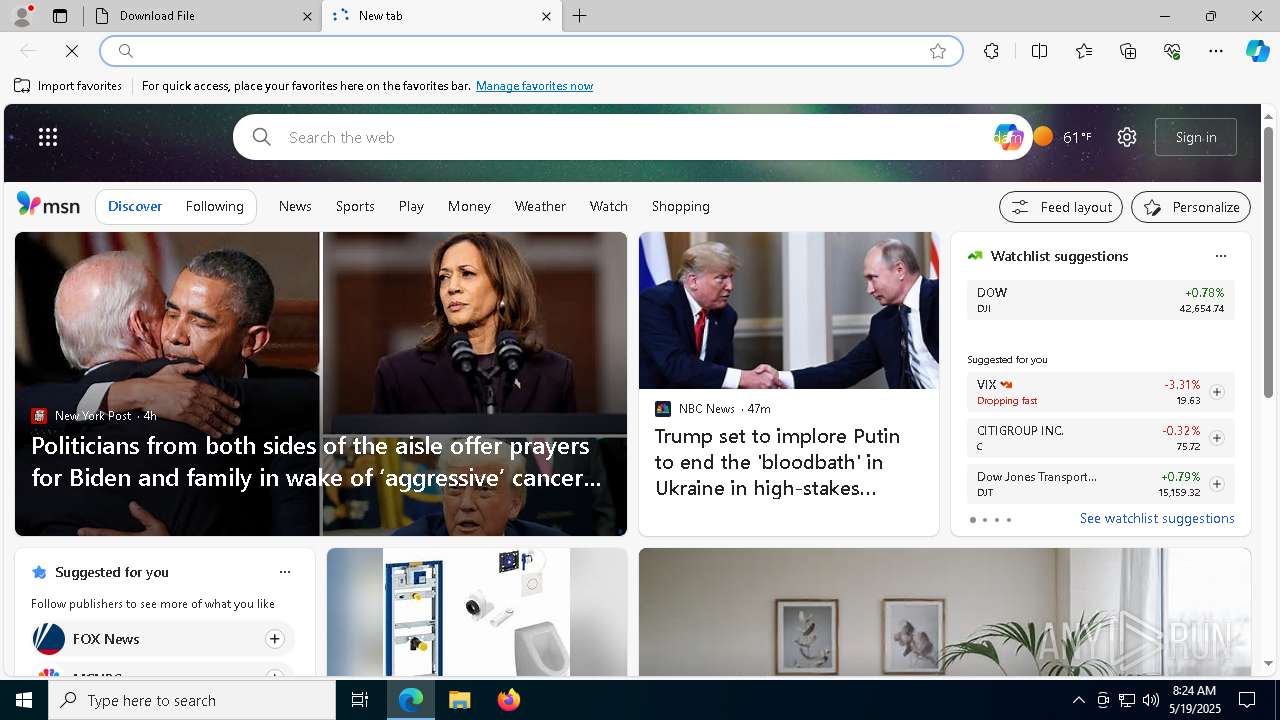Open the Weather menu item
Screen dimensions: 1280x720
pos(540,206)
